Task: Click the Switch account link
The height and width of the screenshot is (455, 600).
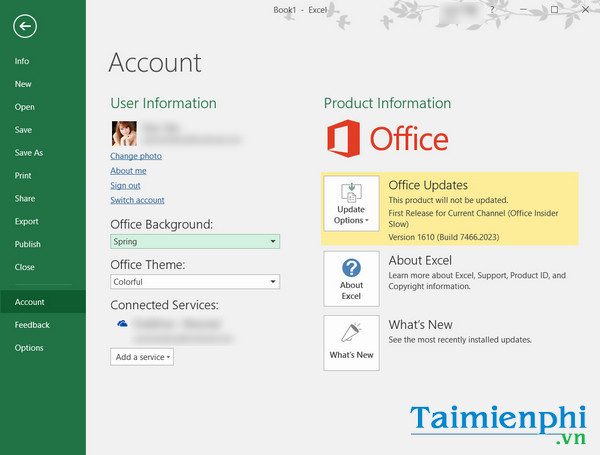Action: tap(137, 200)
